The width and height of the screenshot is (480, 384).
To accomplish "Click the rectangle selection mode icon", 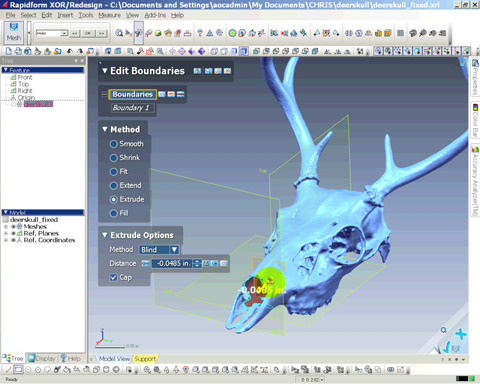I will [x=18, y=369].
